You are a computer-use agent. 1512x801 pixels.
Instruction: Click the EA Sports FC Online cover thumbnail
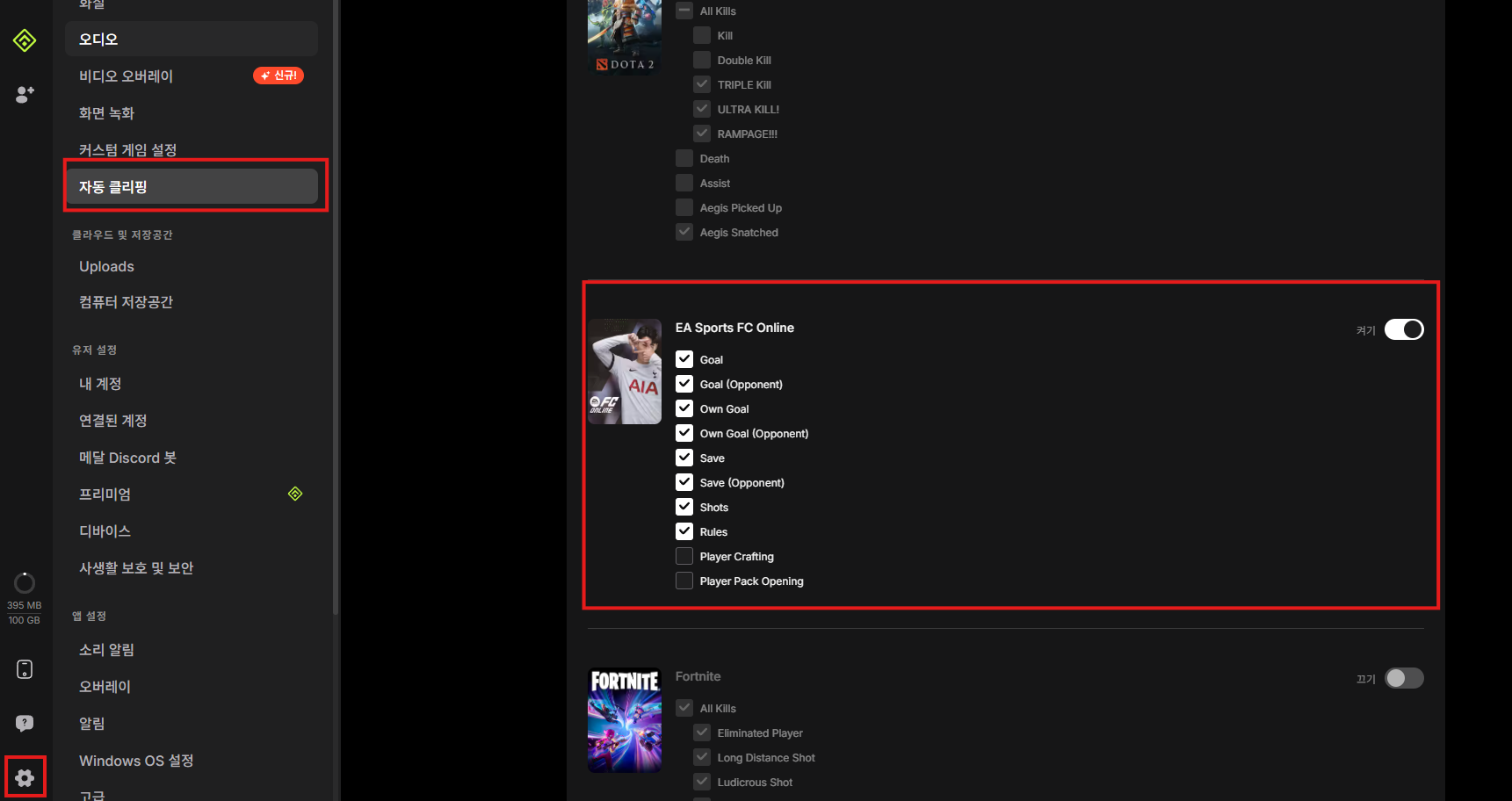(625, 372)
